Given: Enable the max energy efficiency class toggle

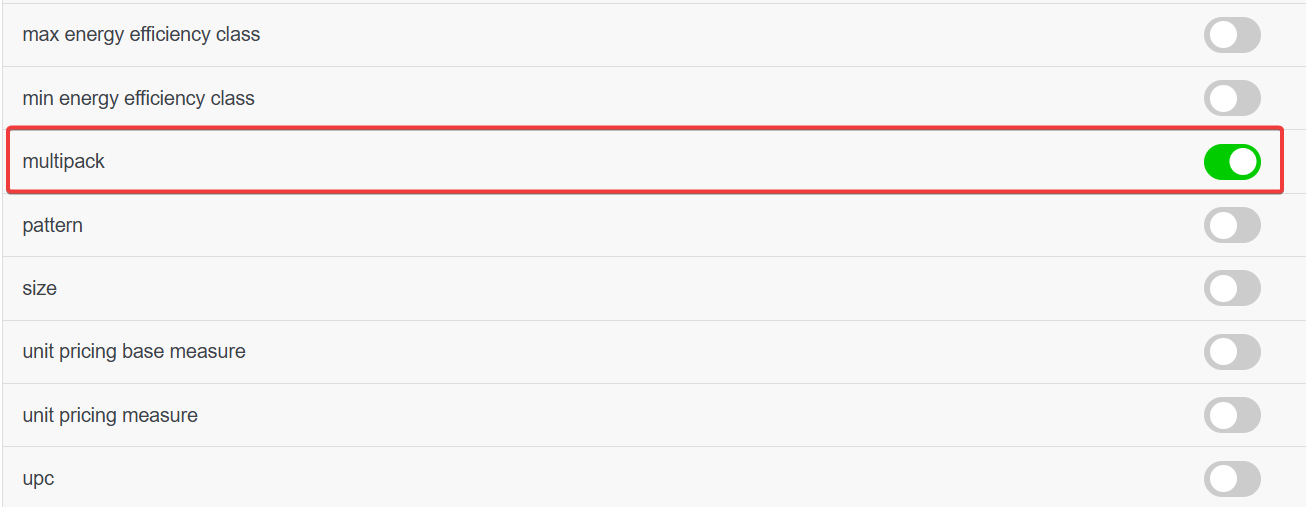Looking at the screenshot, I should tap(1232, 35).
